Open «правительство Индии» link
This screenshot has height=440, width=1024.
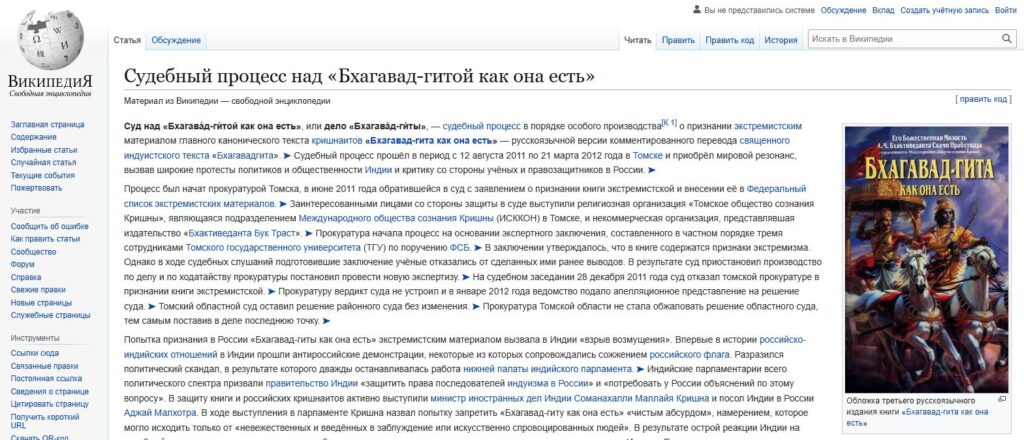point(312,384)
